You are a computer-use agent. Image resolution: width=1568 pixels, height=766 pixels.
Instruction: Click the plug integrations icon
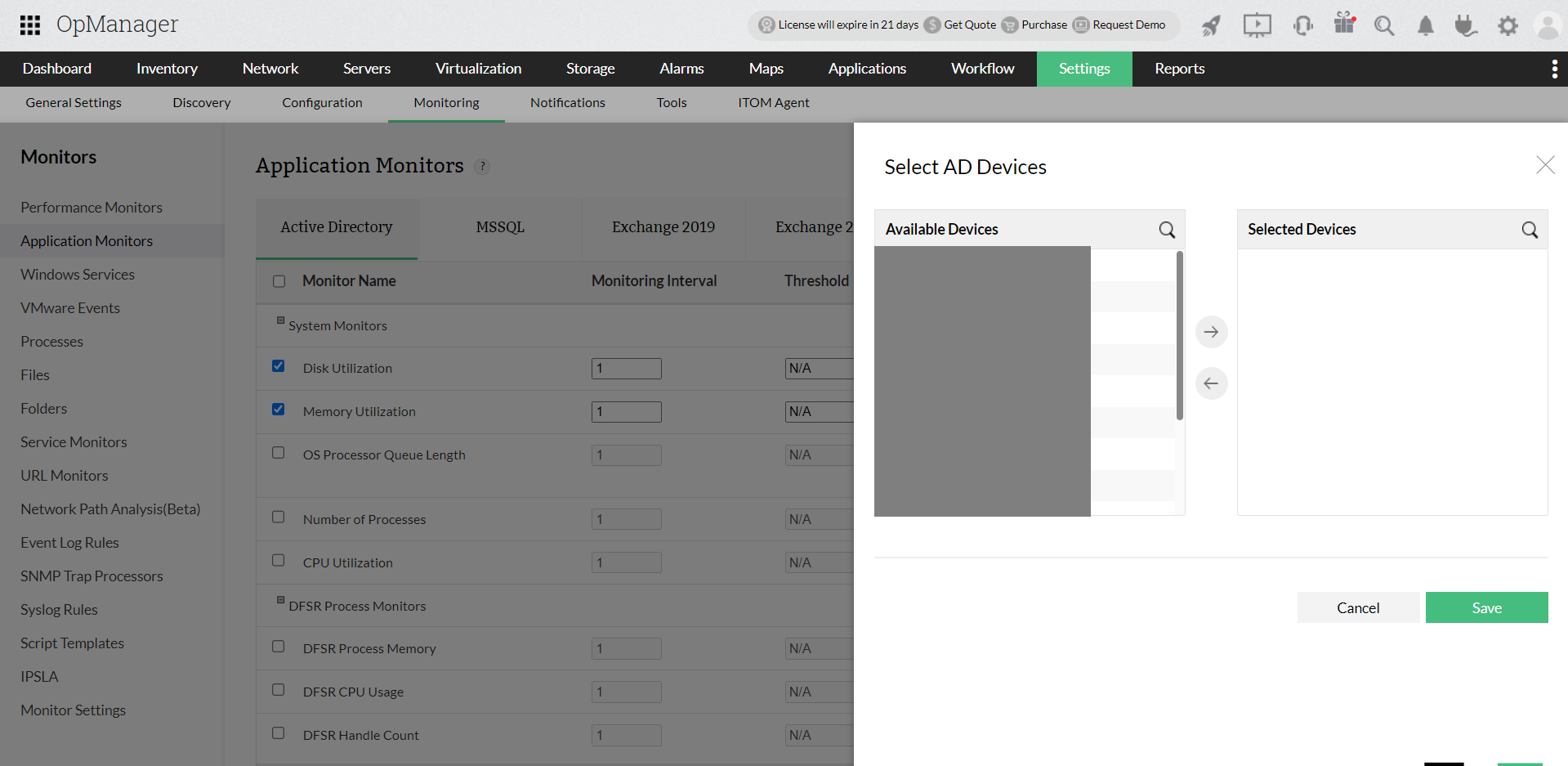1466,26
